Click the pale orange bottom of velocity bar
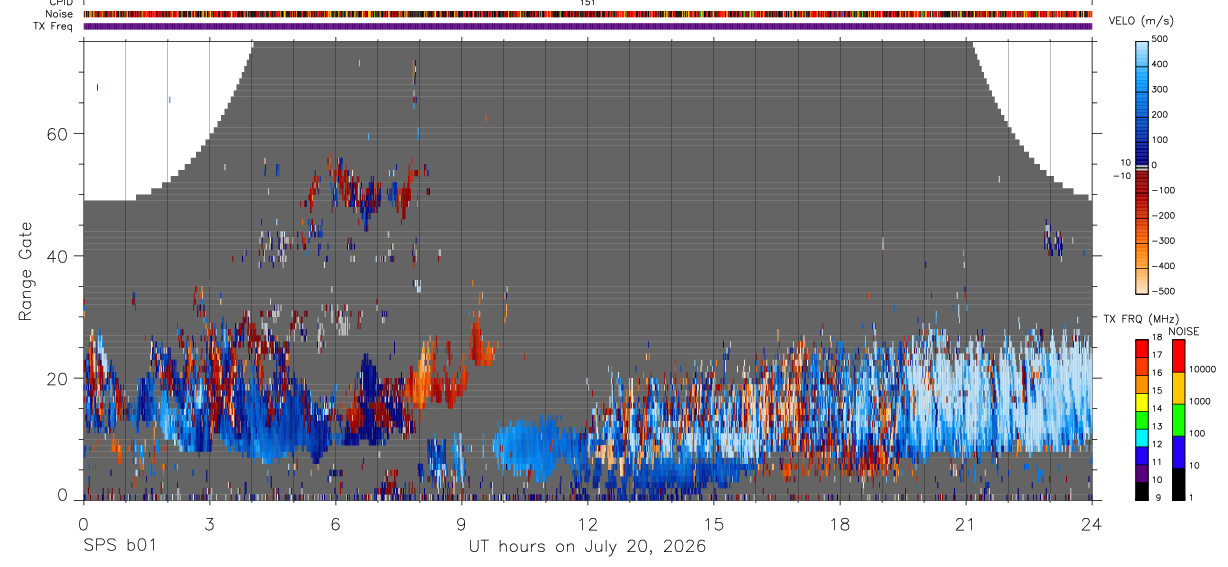The height and width of the screenshot is (567, 1228). tap(1143, 283)
